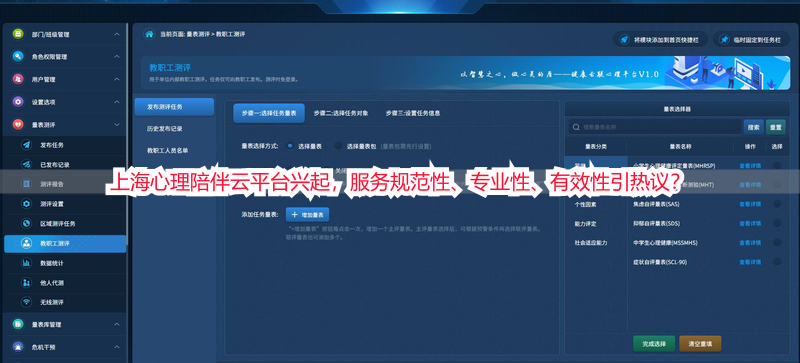Open 查看详情 for MHRSP scale
Screen dimensions: 800x363
click(750, 165)
